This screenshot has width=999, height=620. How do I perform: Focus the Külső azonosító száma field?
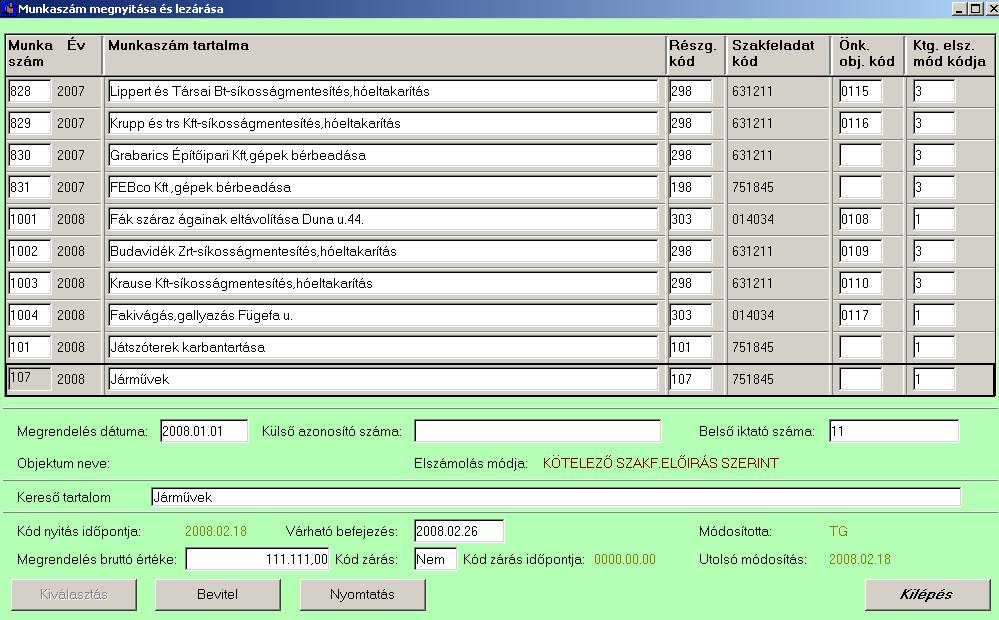(538, 431)
